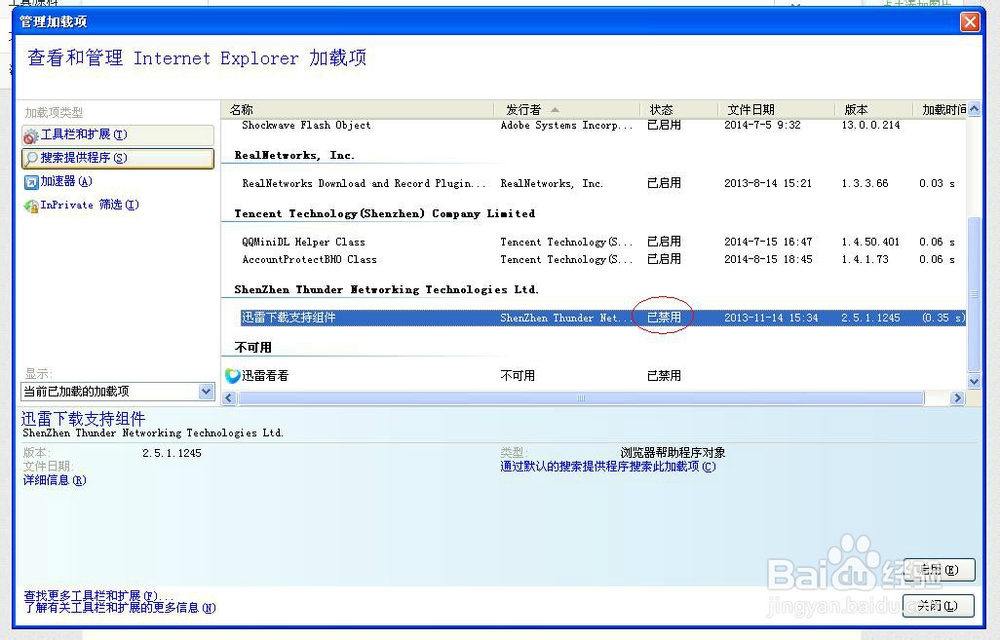Select the search providers magnifier icon

(31, 158)
